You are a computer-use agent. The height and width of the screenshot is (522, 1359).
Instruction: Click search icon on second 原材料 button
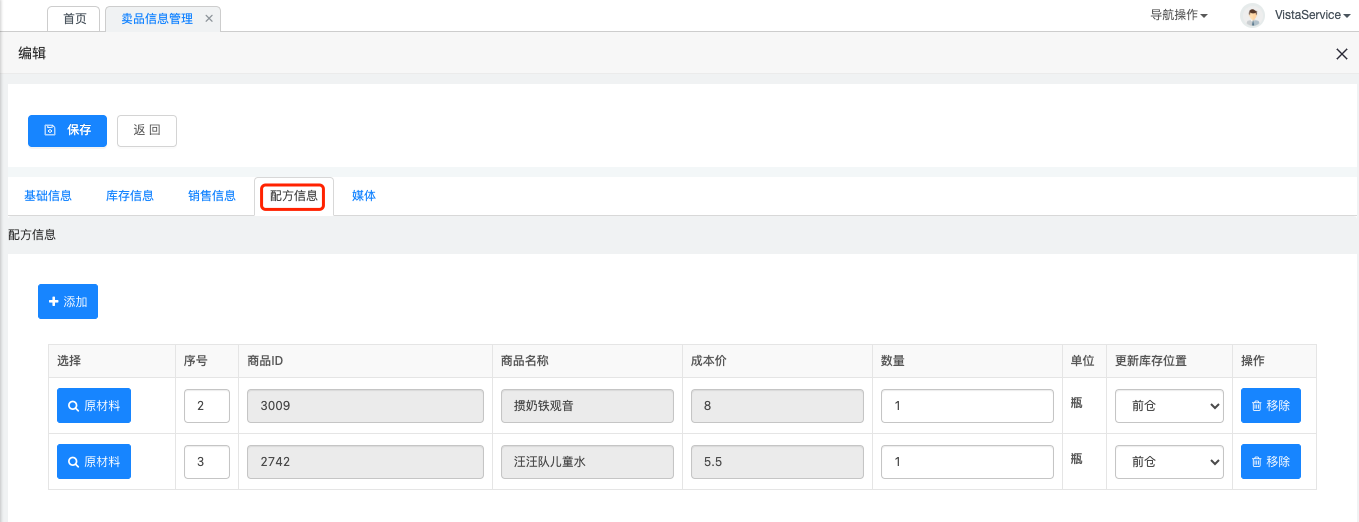click(73, 462)
